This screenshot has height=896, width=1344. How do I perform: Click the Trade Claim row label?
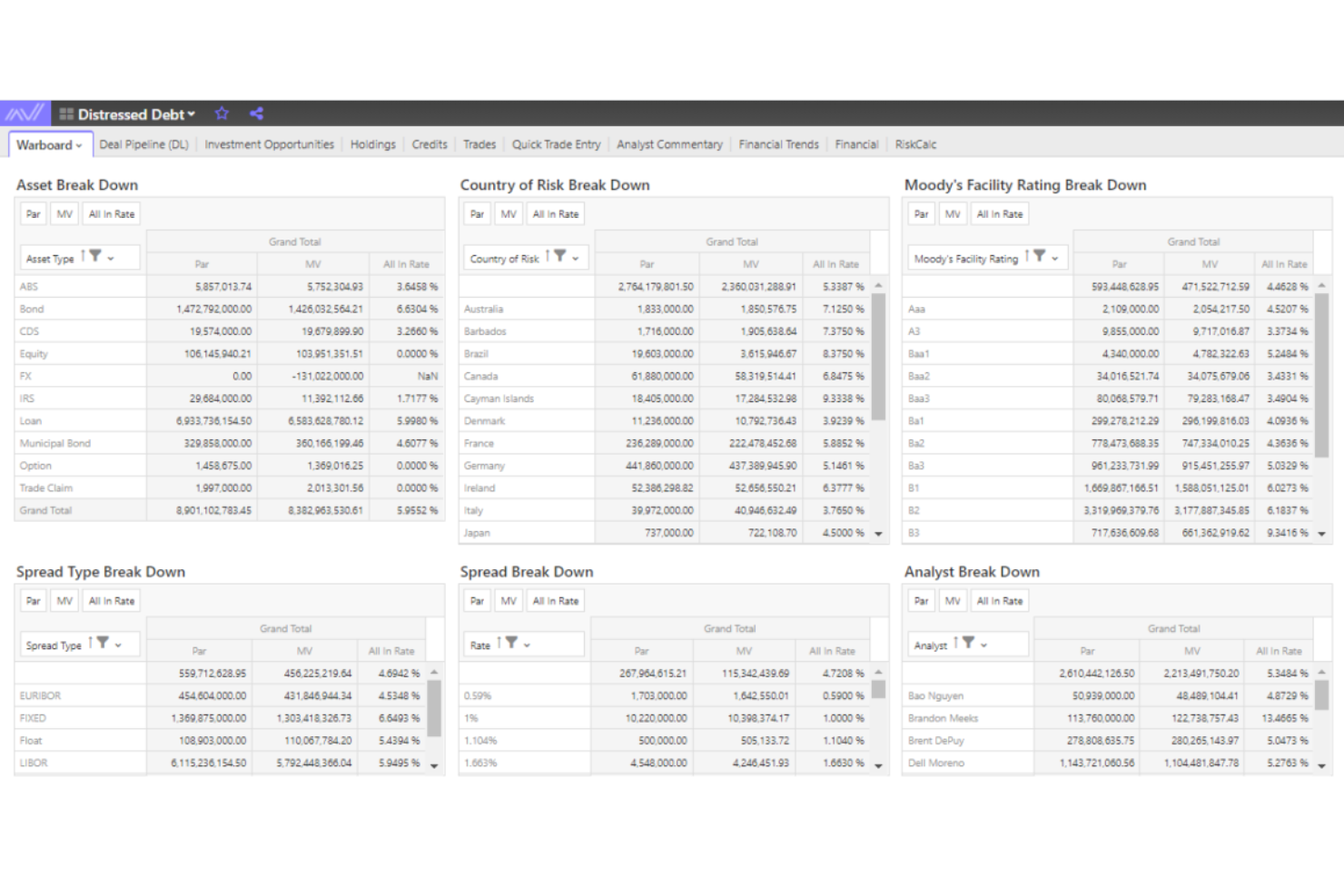[x=45, y=487]
